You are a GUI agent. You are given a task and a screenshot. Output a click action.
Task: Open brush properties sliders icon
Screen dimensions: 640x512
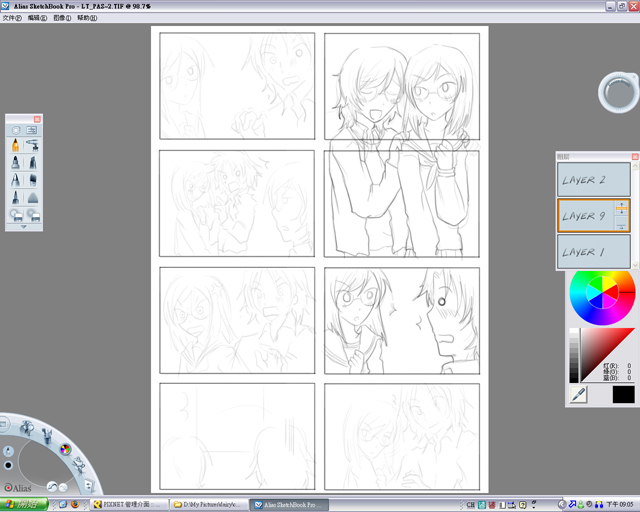(x=31, y=130)
